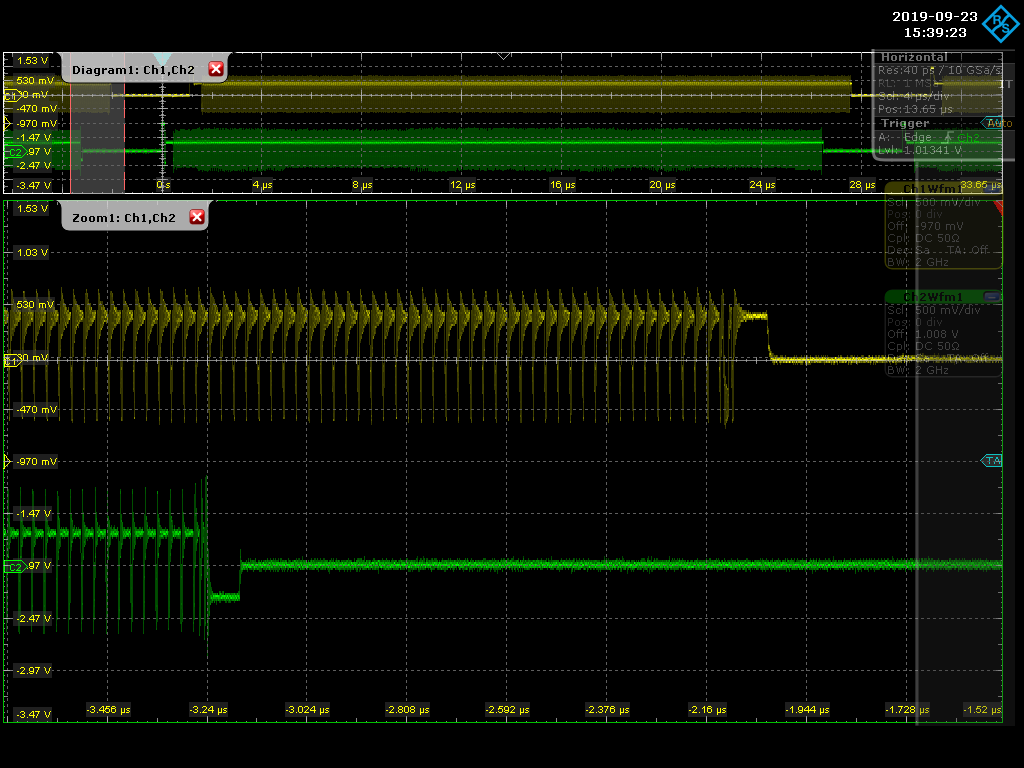Click the C2 ground marker in Zoom1

point(14,567)
